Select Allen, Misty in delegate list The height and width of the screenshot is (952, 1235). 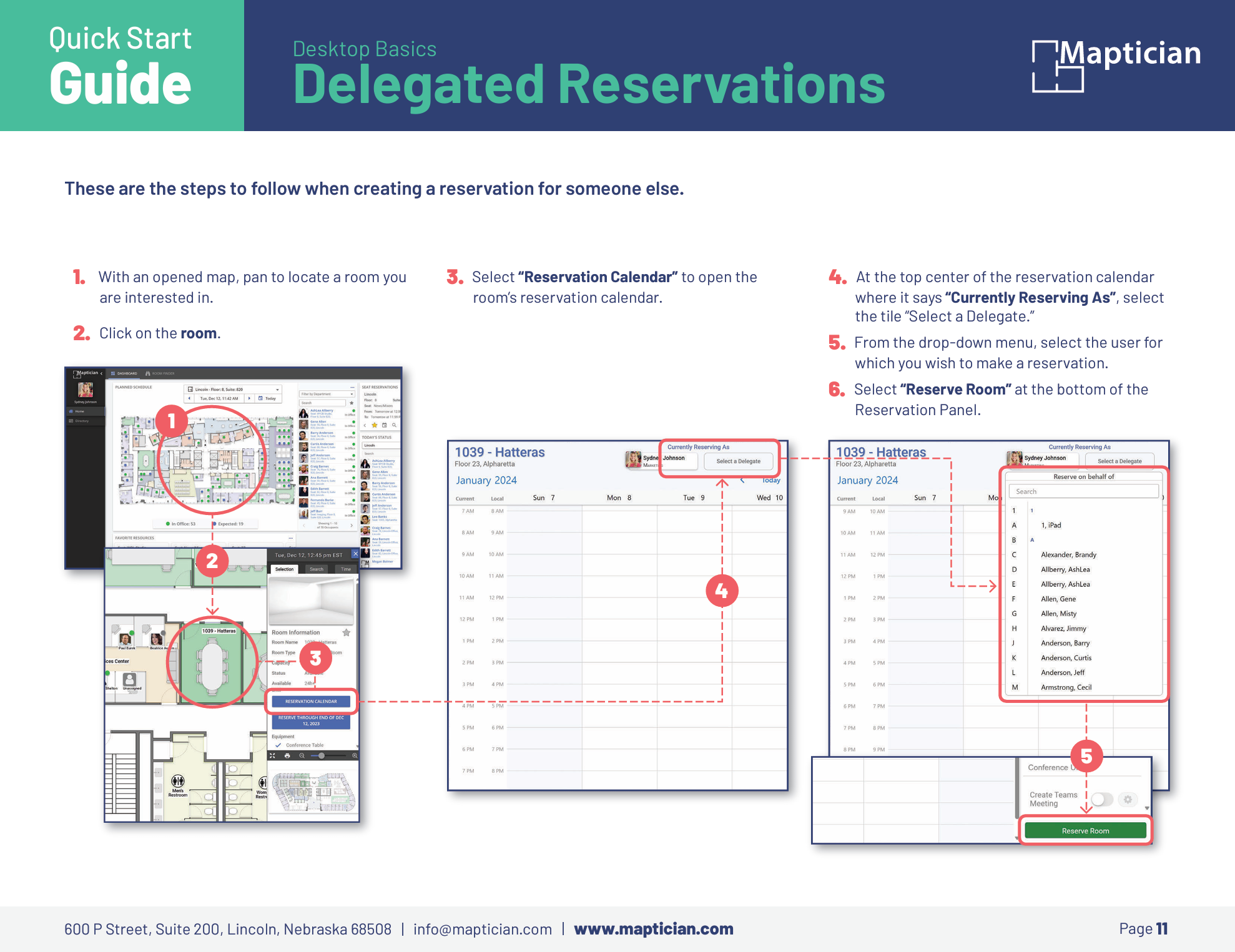point(1059,614)
